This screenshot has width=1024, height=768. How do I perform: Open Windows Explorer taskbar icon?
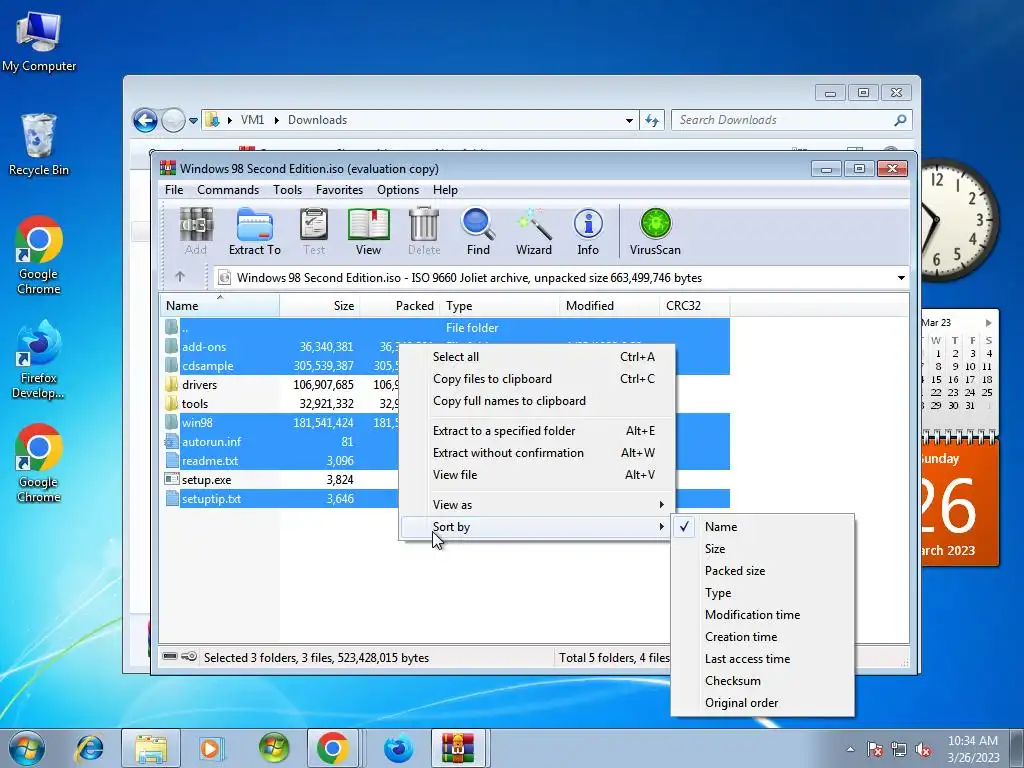[151, 748]
